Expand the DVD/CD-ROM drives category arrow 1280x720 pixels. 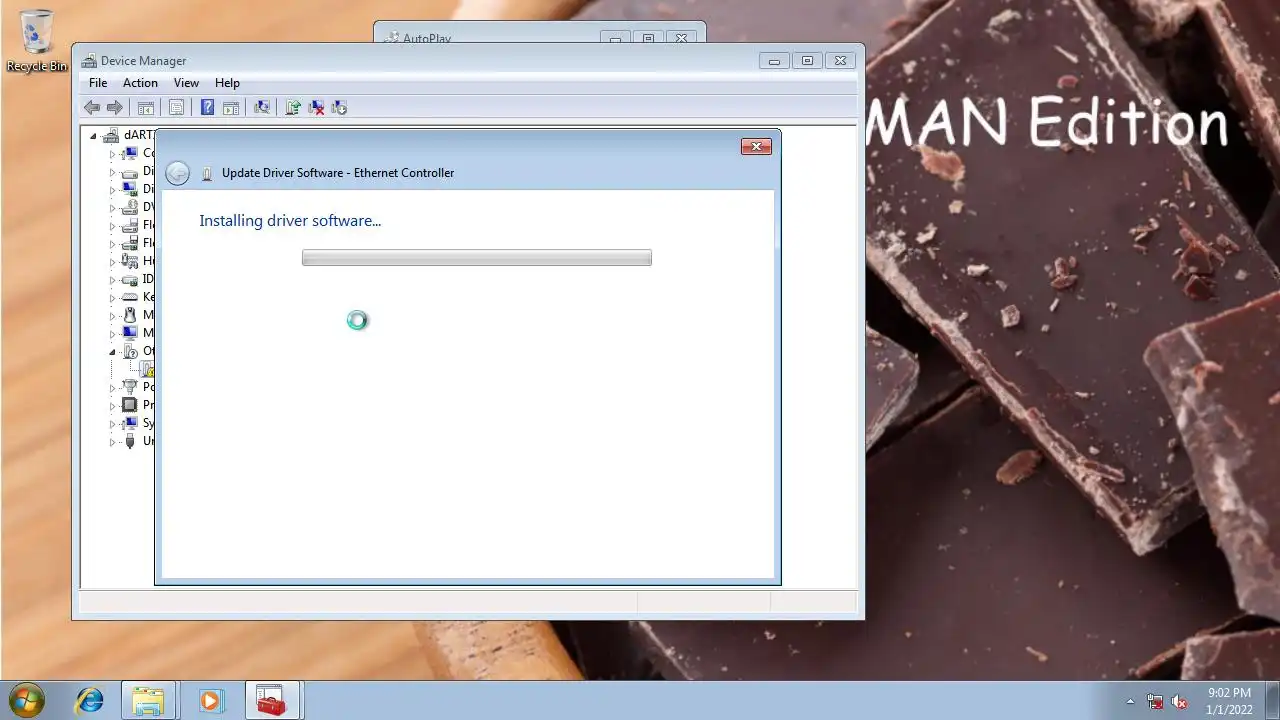point(112,208)
